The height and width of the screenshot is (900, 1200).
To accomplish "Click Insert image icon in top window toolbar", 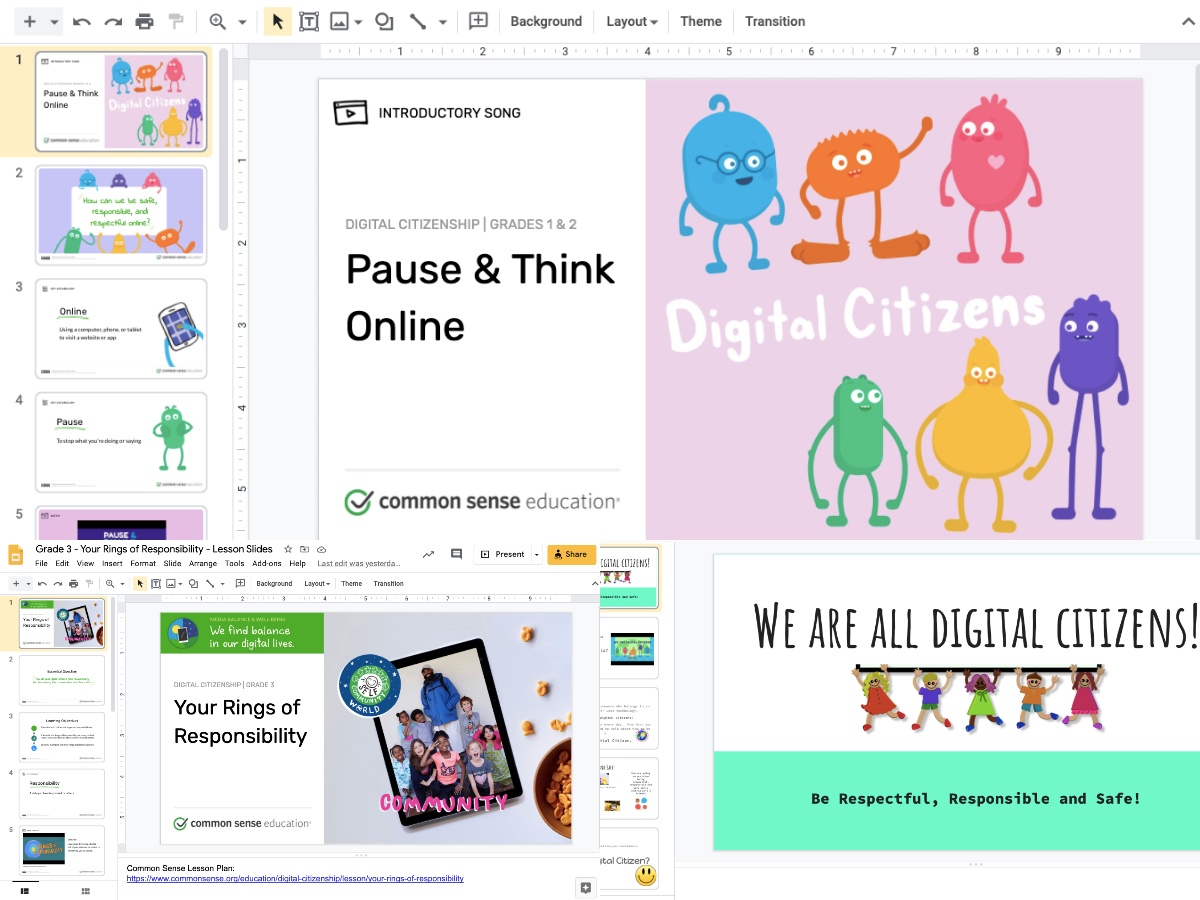I will [x=340, y=21].
